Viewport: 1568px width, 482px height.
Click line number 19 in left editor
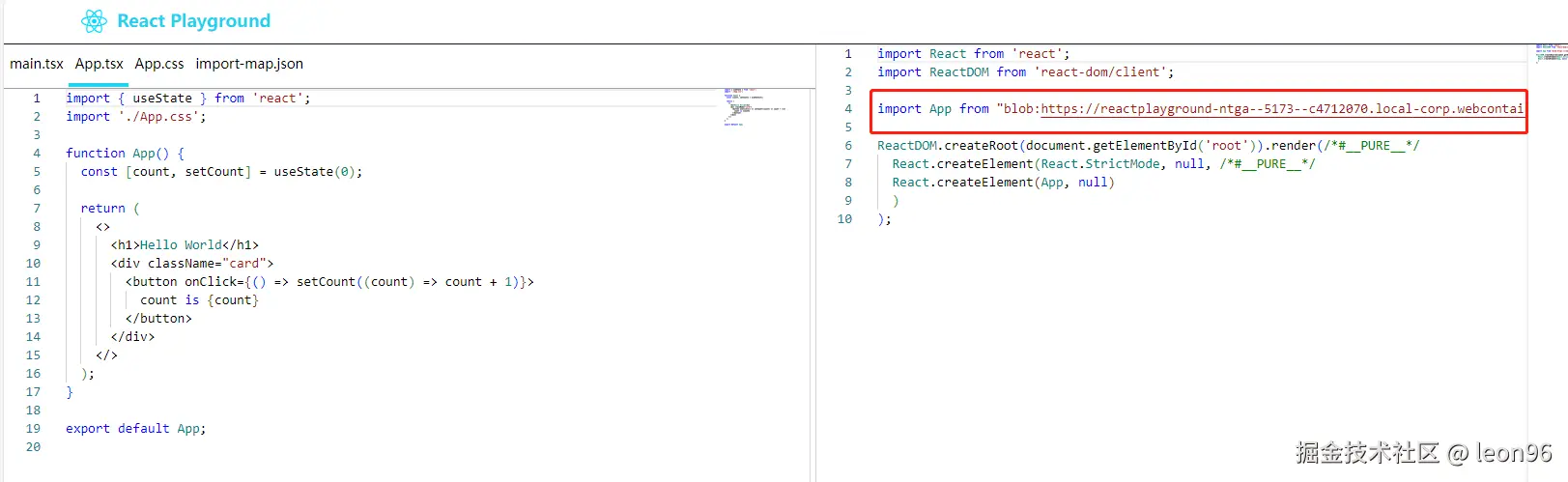point(33,429)
